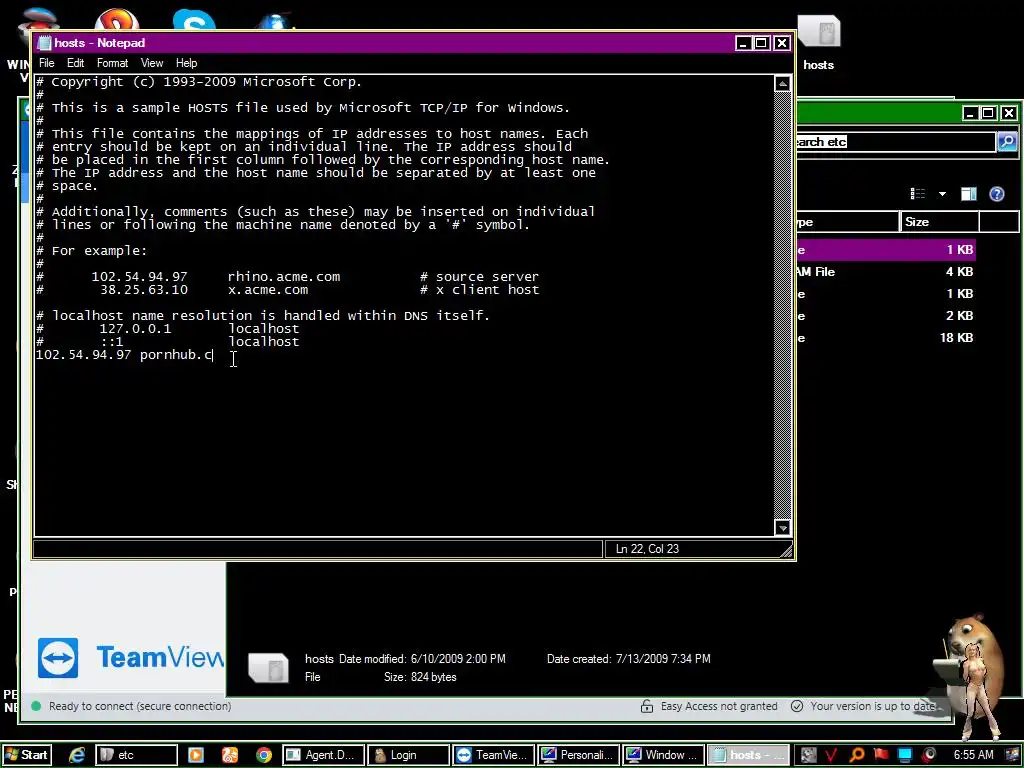
Task: Launch Internet Explorer from the taskbar
Action: (77, 755)
